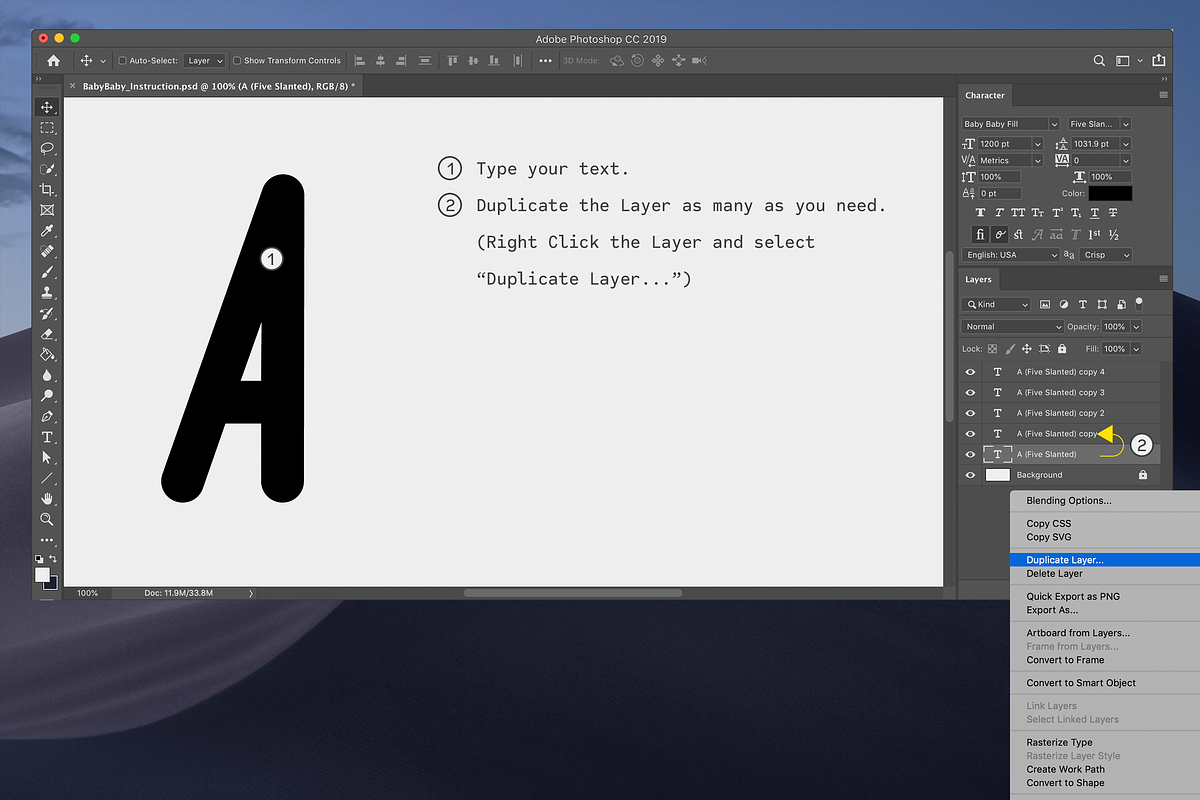Select the Rectangular Marquee tool
The height and width of the screenshot is (800, 1200).
46,128
